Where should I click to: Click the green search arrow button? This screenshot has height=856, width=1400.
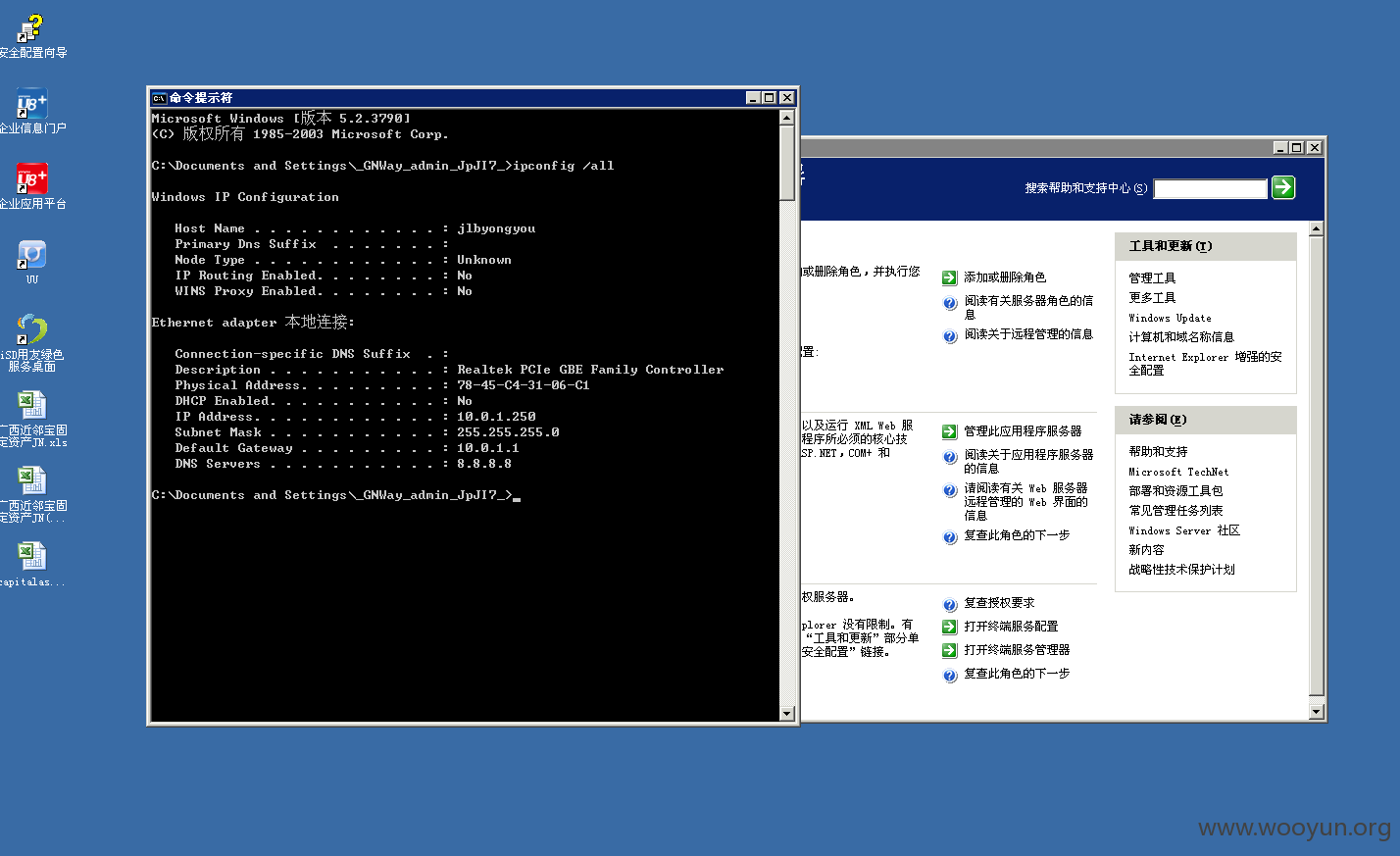pos(1283,187)
